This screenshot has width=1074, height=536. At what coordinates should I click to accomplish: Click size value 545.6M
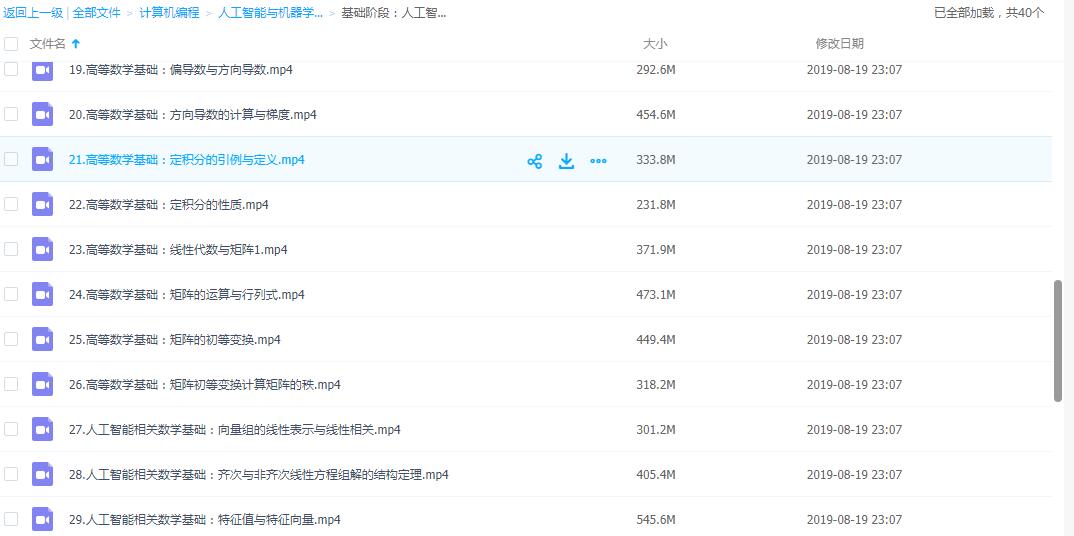tap(655, 520)
